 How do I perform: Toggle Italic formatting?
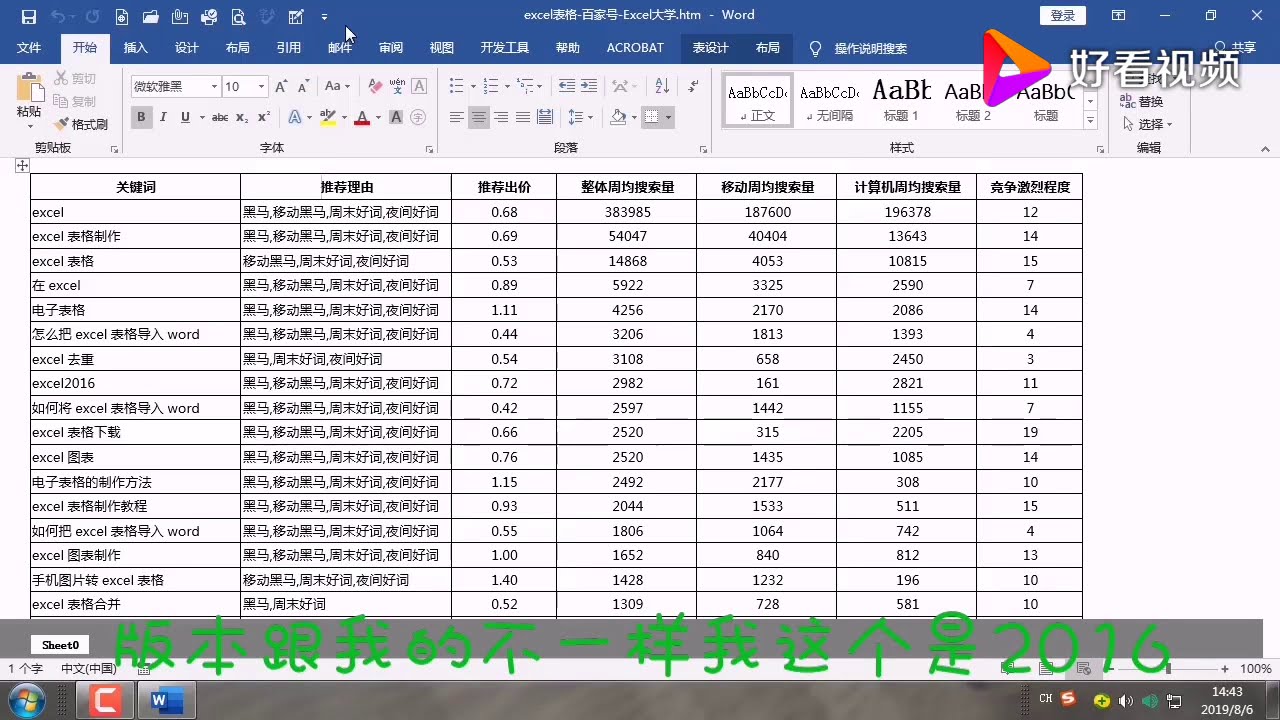click(x=163, y=118)
